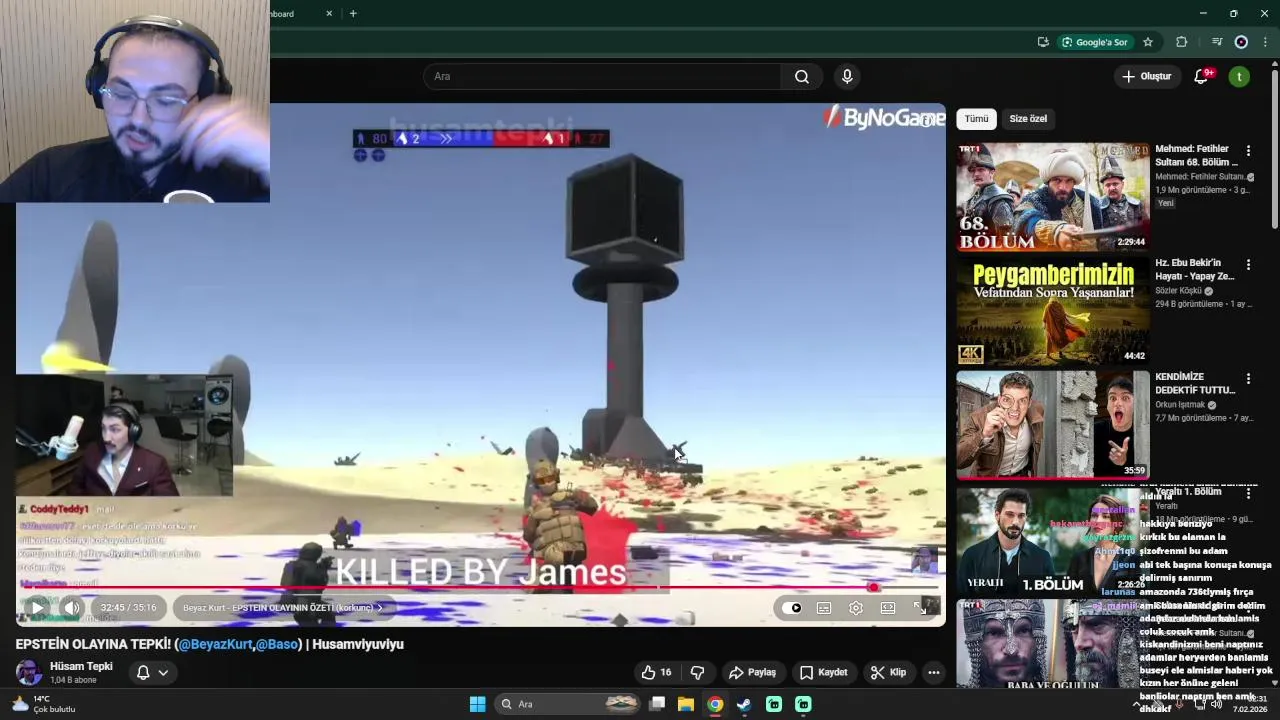Bookmark this page with the star icon

click(1148, 42)
